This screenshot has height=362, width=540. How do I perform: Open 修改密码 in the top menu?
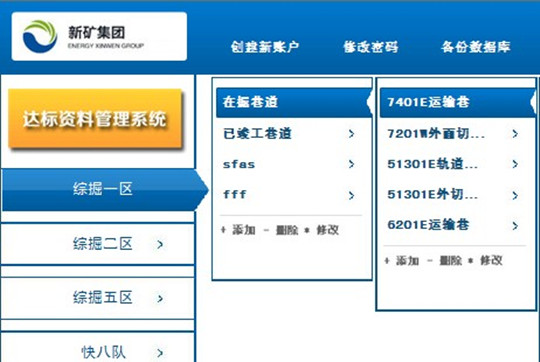pyautogui.click(x=371, y=47)
